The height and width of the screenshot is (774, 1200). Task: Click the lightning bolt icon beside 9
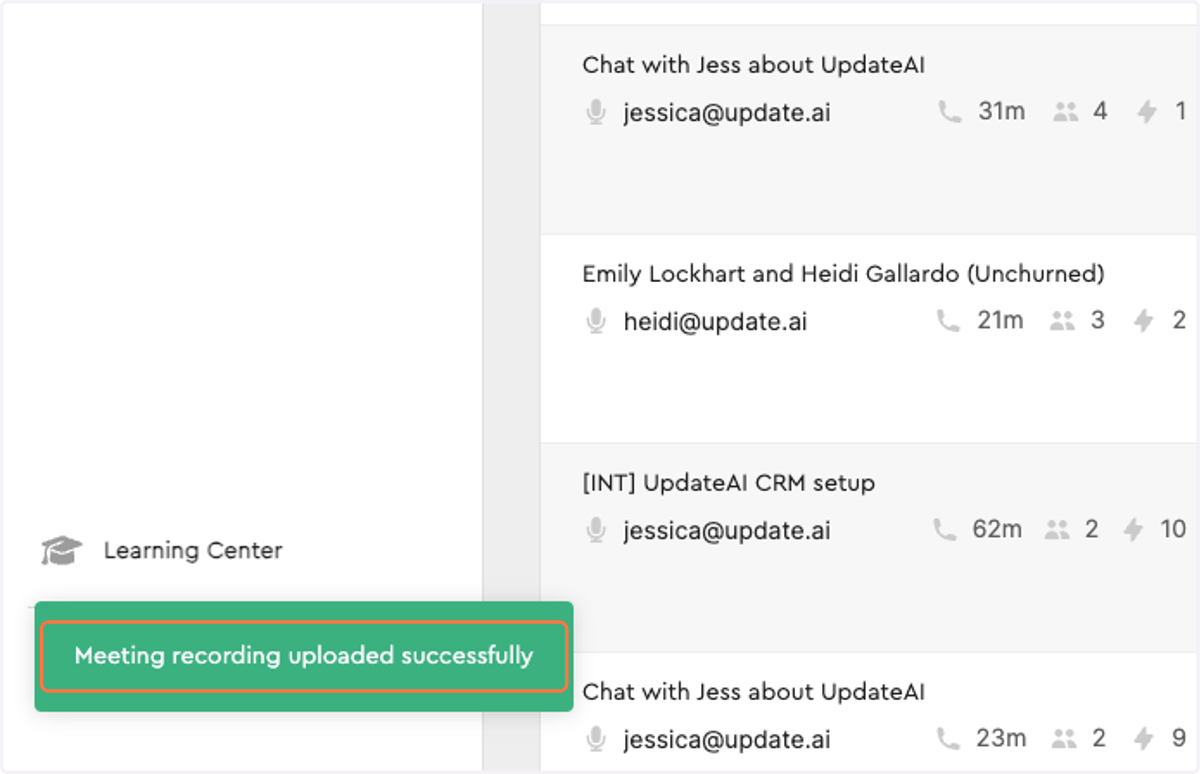tap(1146, 739)
